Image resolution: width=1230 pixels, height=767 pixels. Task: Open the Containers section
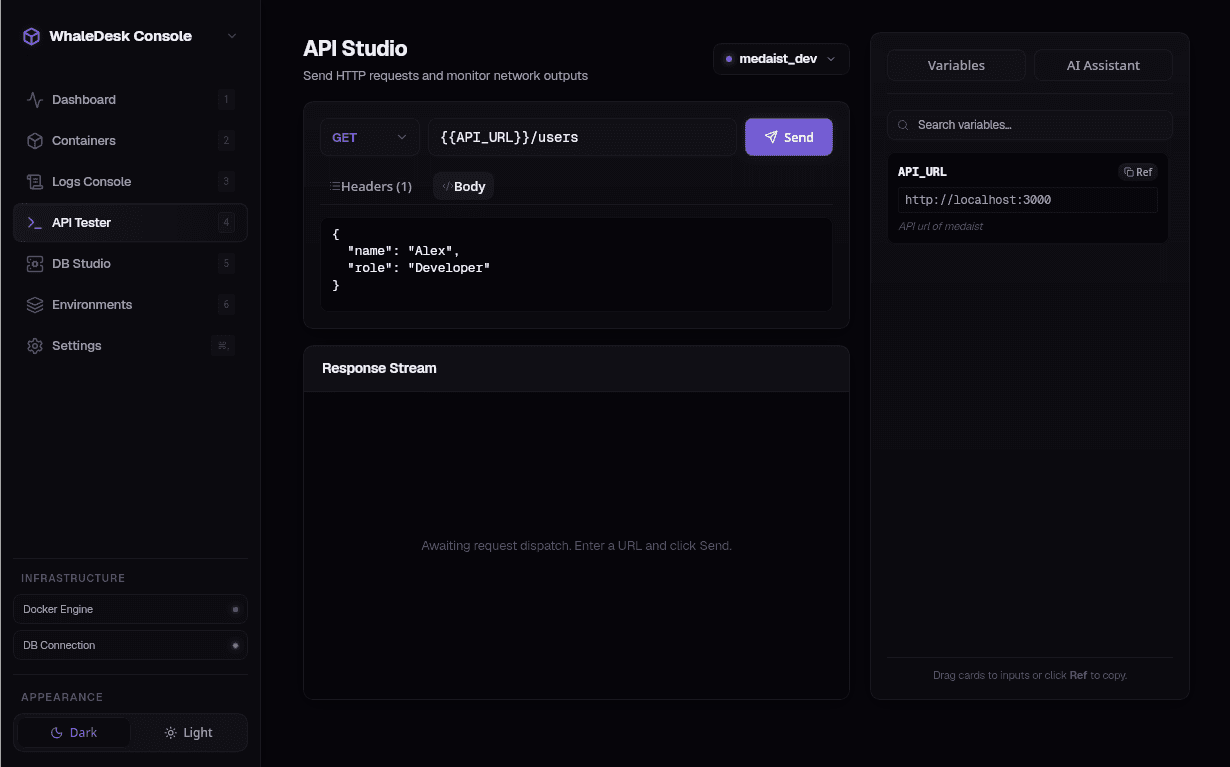click(x=130, y=141)
